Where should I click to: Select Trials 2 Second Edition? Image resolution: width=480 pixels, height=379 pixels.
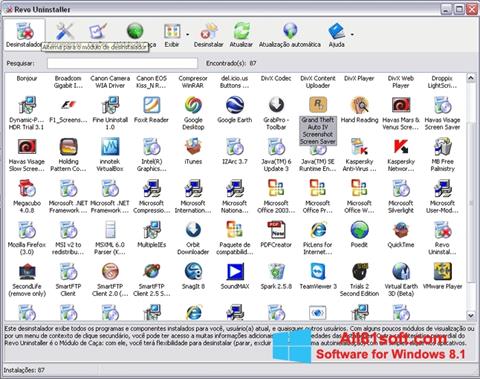(x=359, y=279)
